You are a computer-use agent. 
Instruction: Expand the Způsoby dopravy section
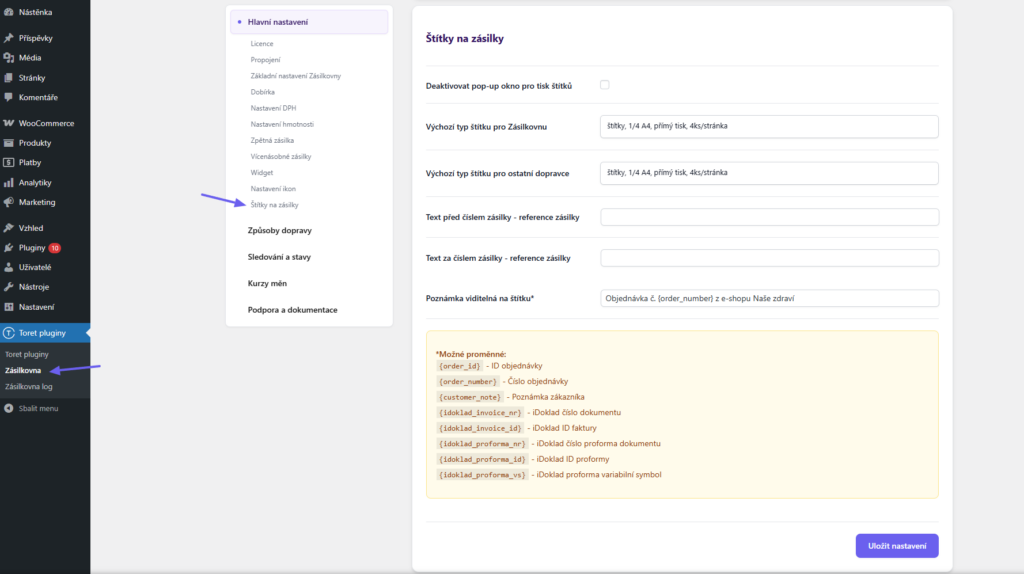tap(280, 231)
